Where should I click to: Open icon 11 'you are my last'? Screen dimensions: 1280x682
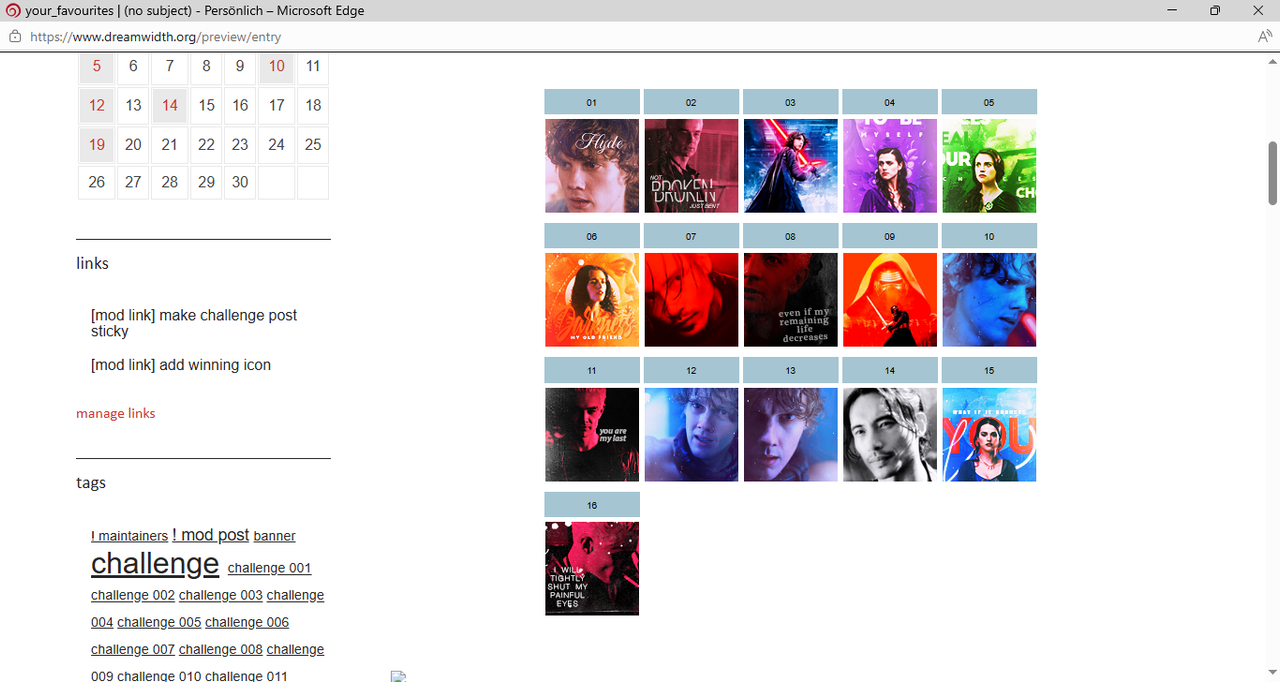(592, 435)
